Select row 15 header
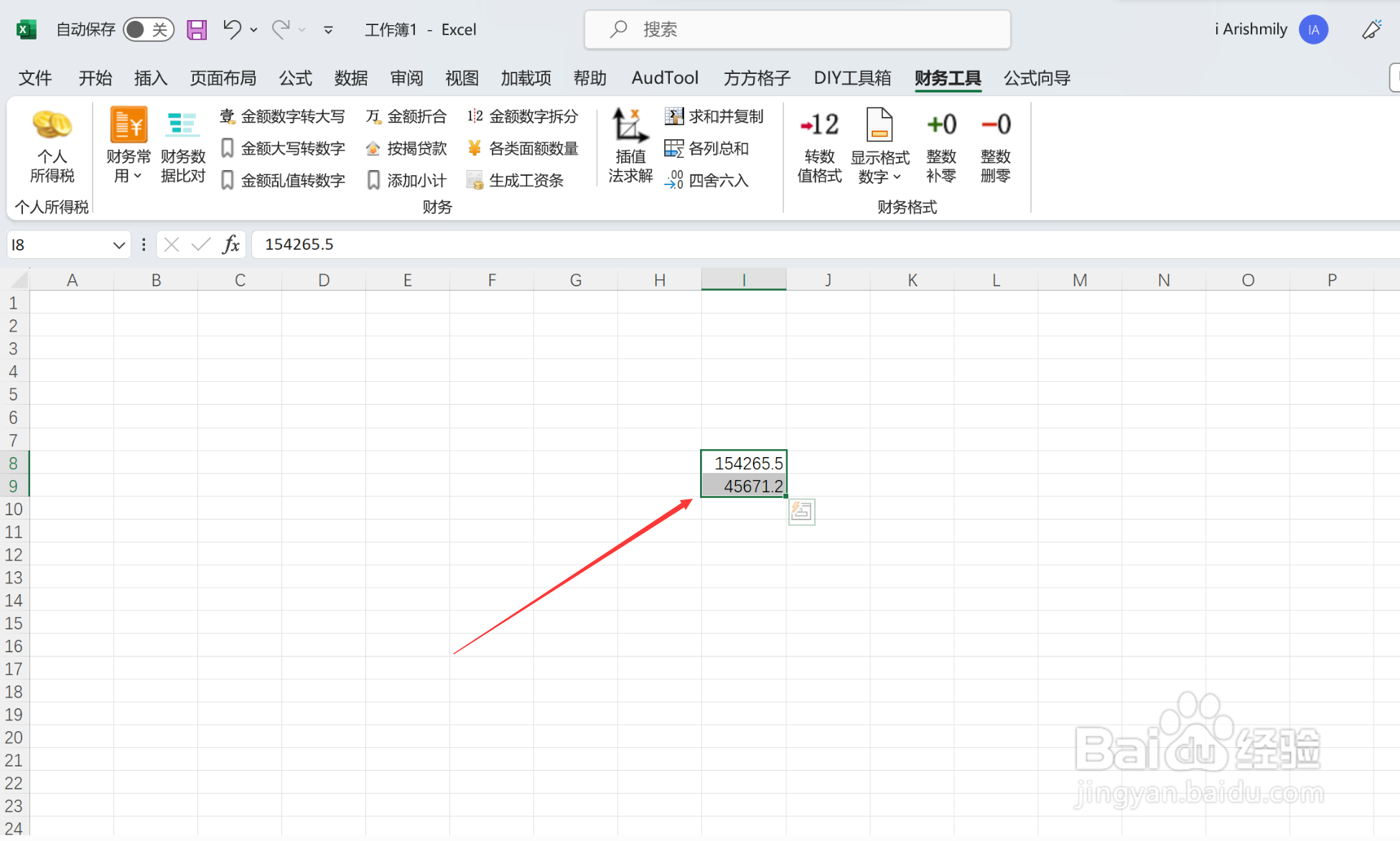Image resolution: width=1400 pixels, height=841 pixels. pyautogui.click(x=14, y=623)
